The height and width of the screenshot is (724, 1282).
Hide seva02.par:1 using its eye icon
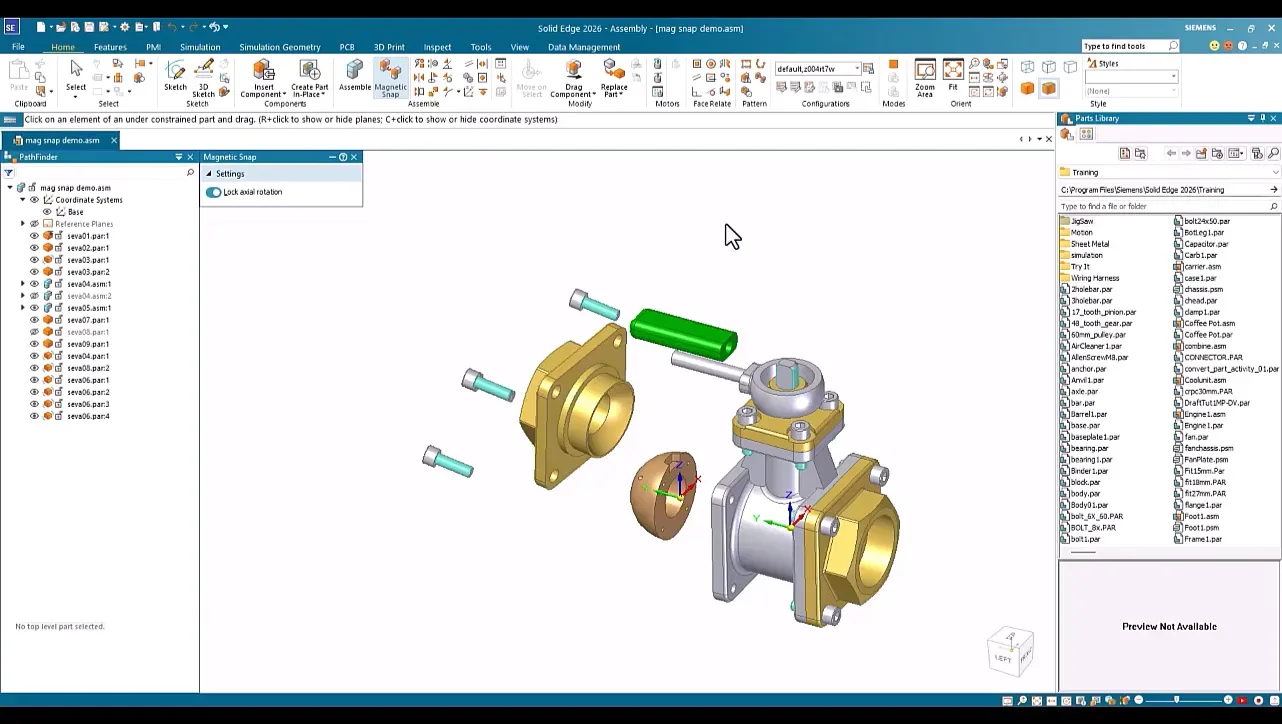click(34, 248)
